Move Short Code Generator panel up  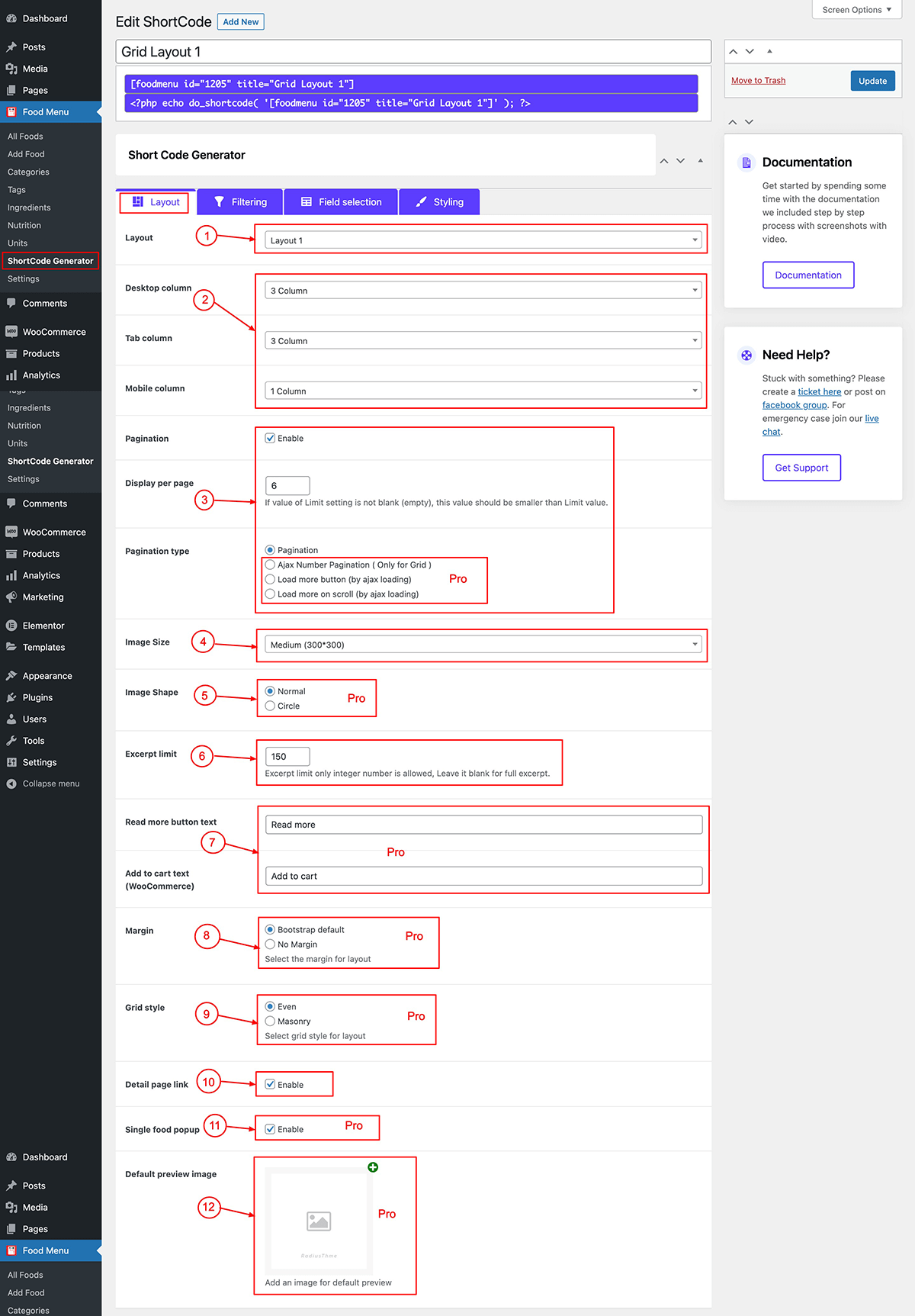pyautogui.click(x=664, y=161)
